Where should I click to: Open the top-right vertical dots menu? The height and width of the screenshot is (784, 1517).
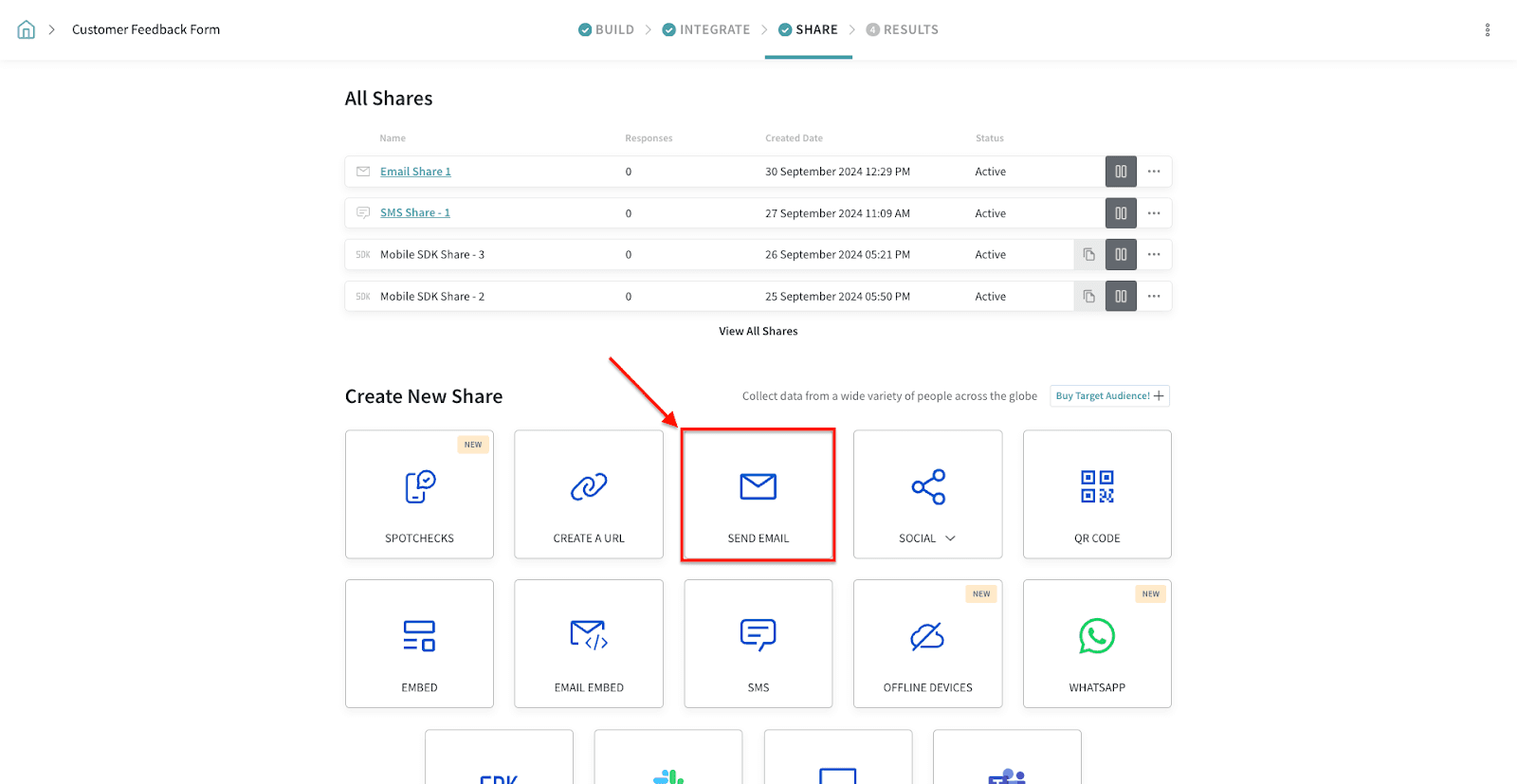[x=1487, y=30]
